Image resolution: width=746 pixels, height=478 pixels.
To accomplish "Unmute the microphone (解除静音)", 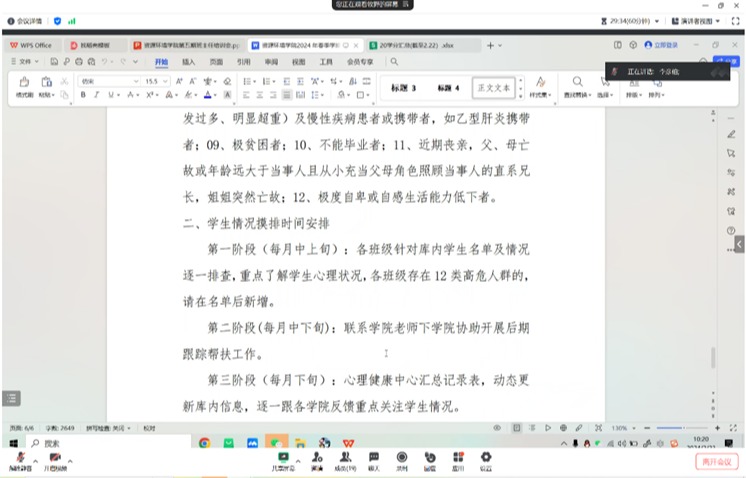I will point(19,459).
